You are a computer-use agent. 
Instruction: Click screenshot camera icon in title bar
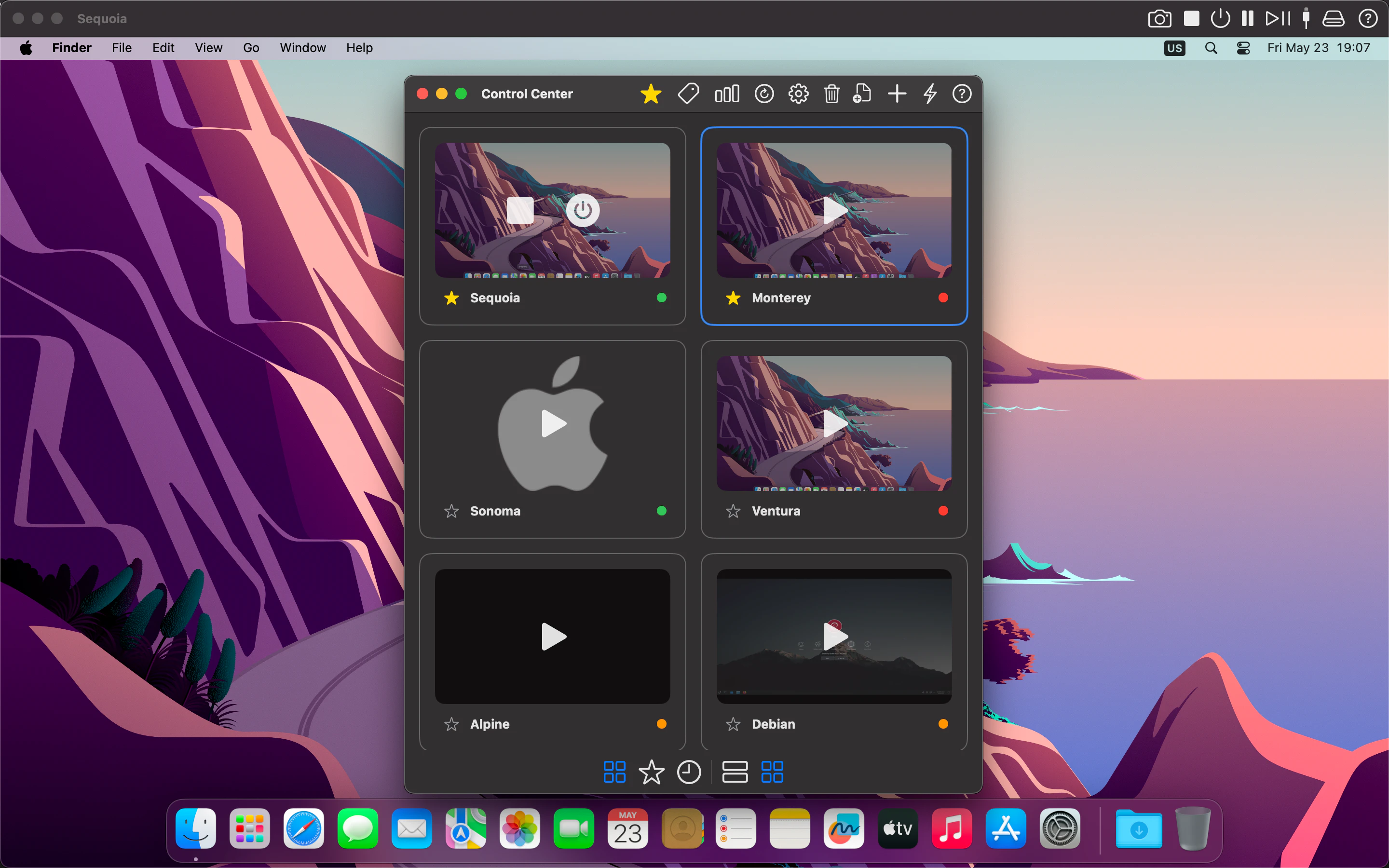[1159, 18]
